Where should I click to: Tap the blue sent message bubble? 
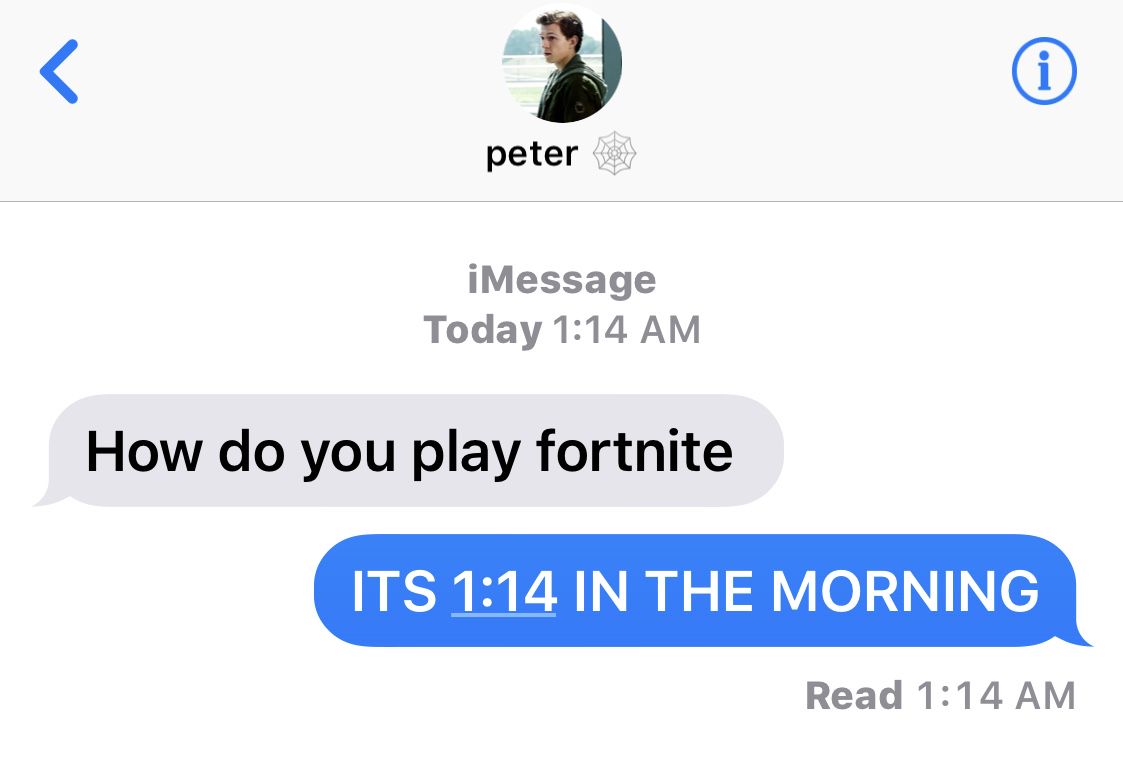click(x=703, y=591)
